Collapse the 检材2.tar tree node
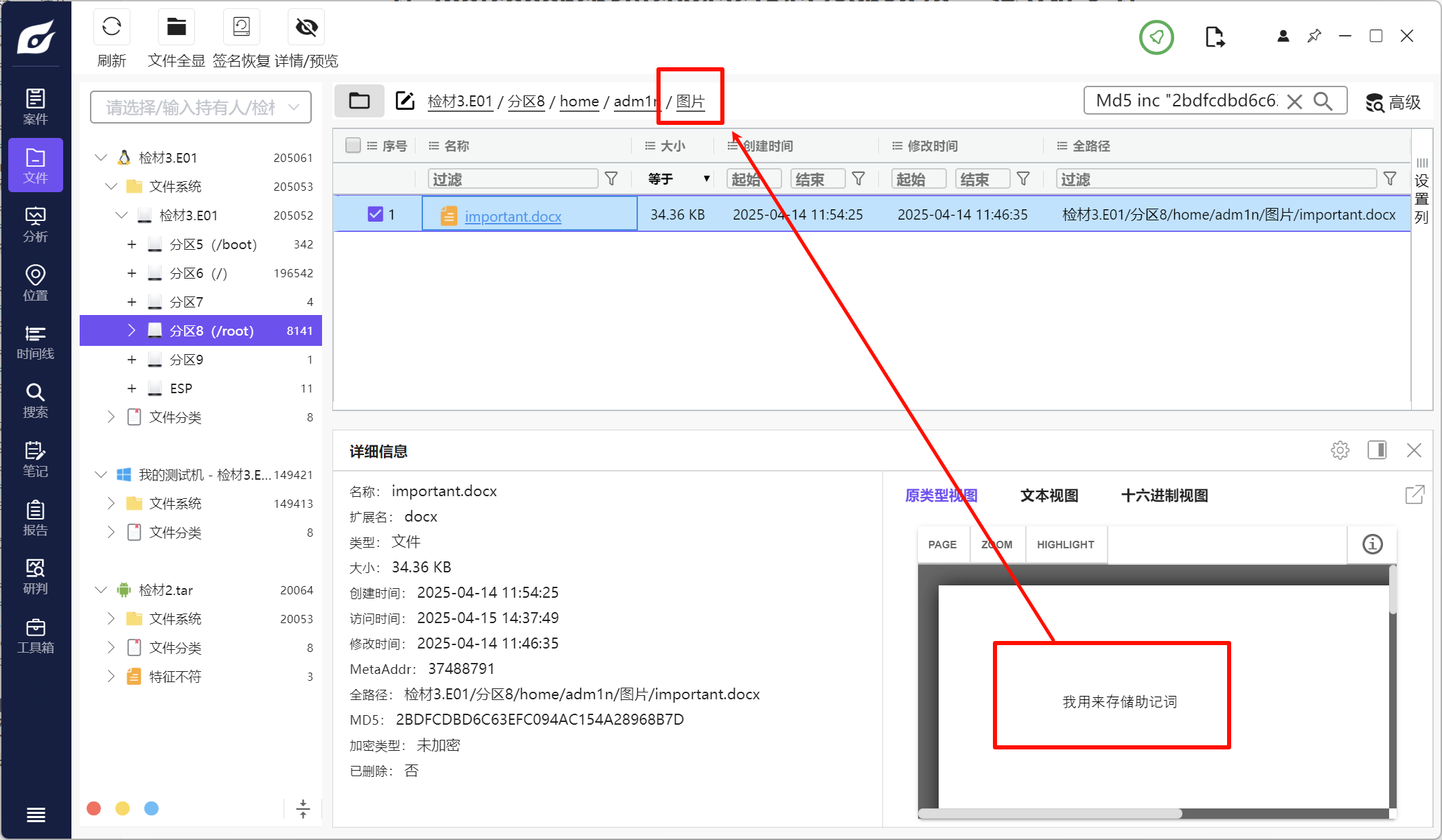This screenshot has width=1442, height=840. tap(101, 590)
